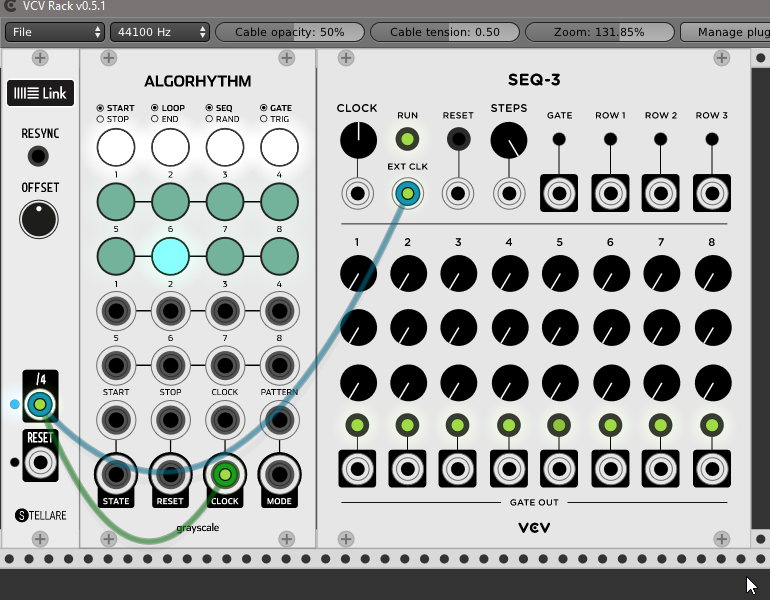Viewport: 770px width, 600px height.
Task: Click the Link module RESET output jack
Action: (x=40, y=462)
